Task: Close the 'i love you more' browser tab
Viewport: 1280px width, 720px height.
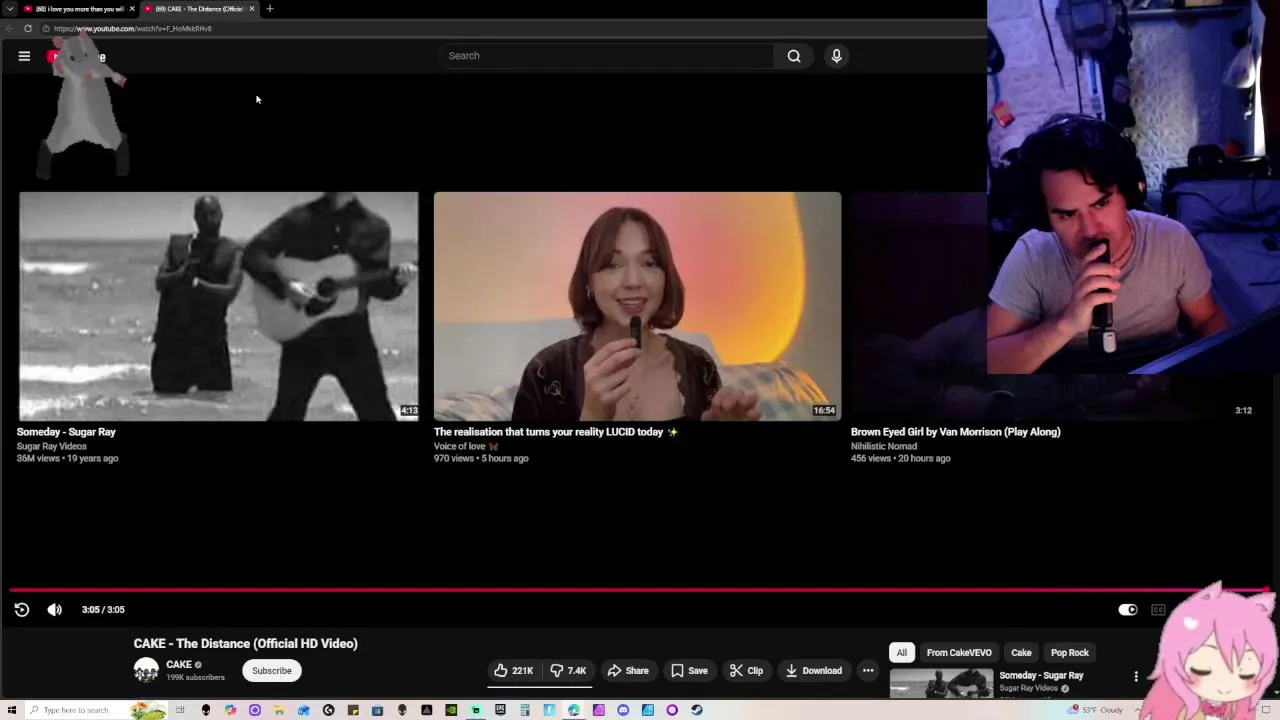Action: (131, 9)
